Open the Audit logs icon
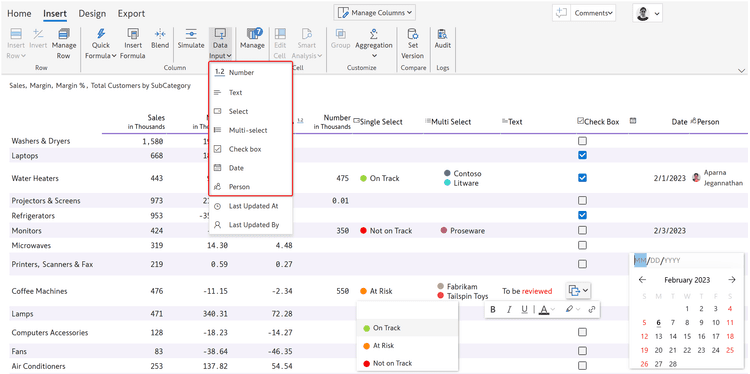Image resolution: width=750 pixels, height=374 pixels. [x=442, y=34]
